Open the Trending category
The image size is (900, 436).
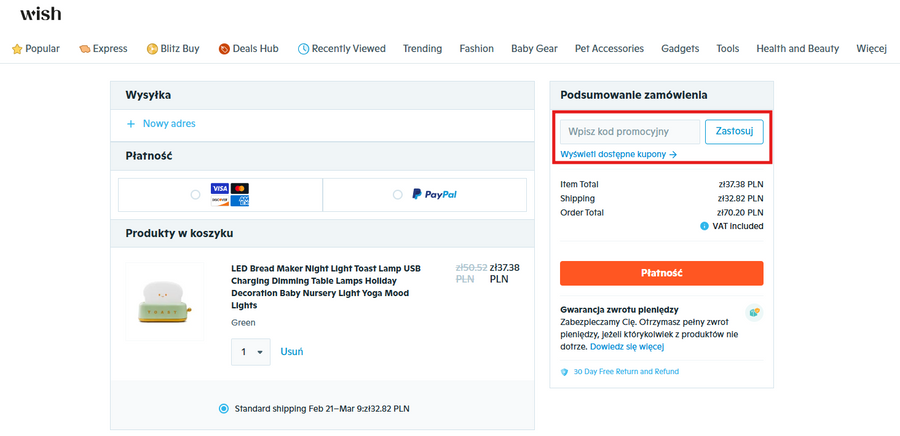coord(422,48)
